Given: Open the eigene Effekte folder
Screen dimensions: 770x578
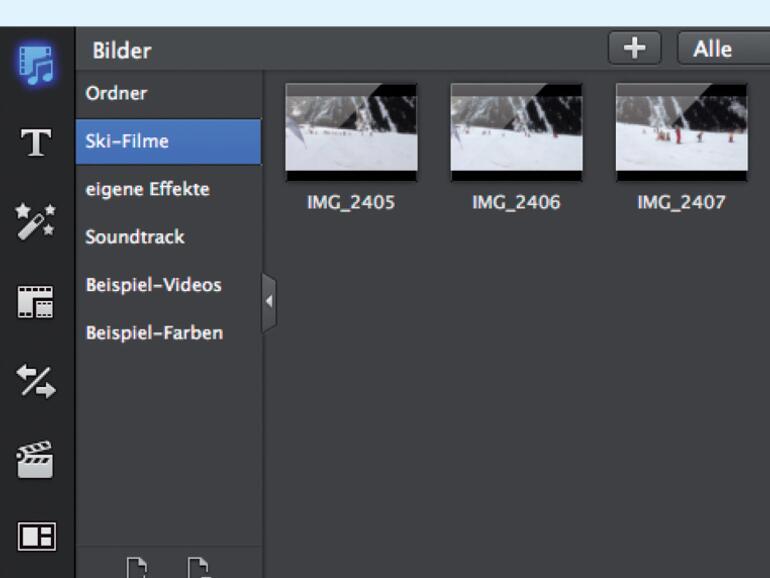Looking at the screenshot, I should 168,189.
